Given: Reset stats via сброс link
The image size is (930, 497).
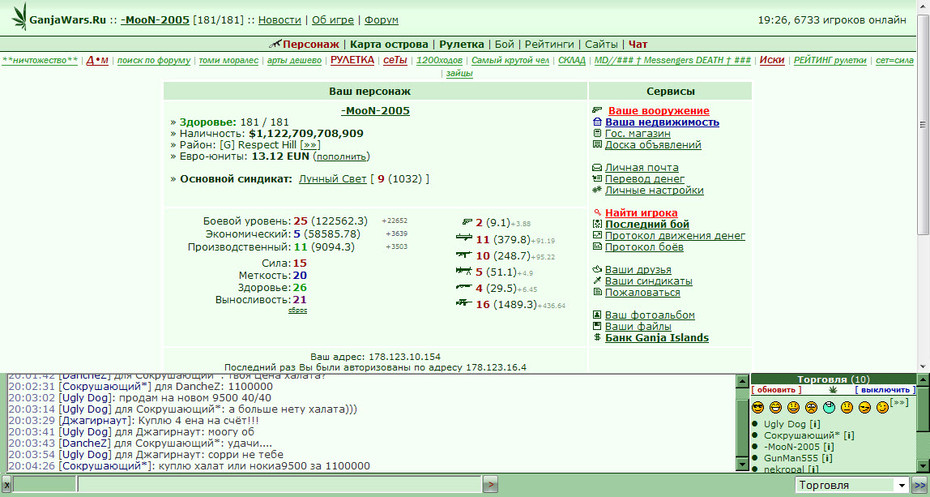Looking at the screenshot, I should pos(297,310).
